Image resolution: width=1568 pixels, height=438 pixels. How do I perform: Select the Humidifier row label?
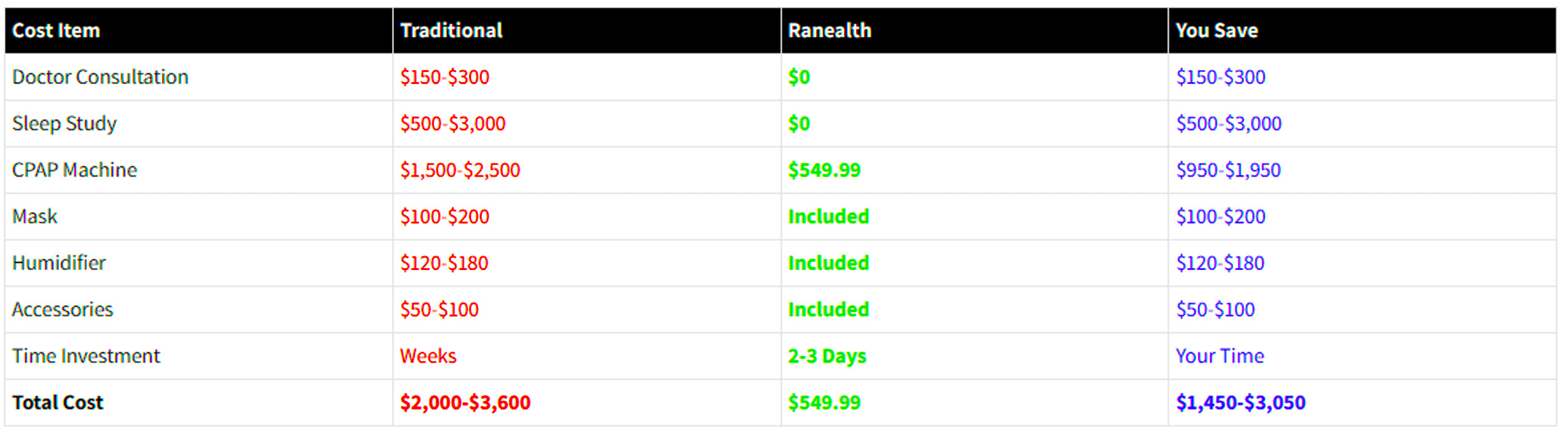[59, 263]
